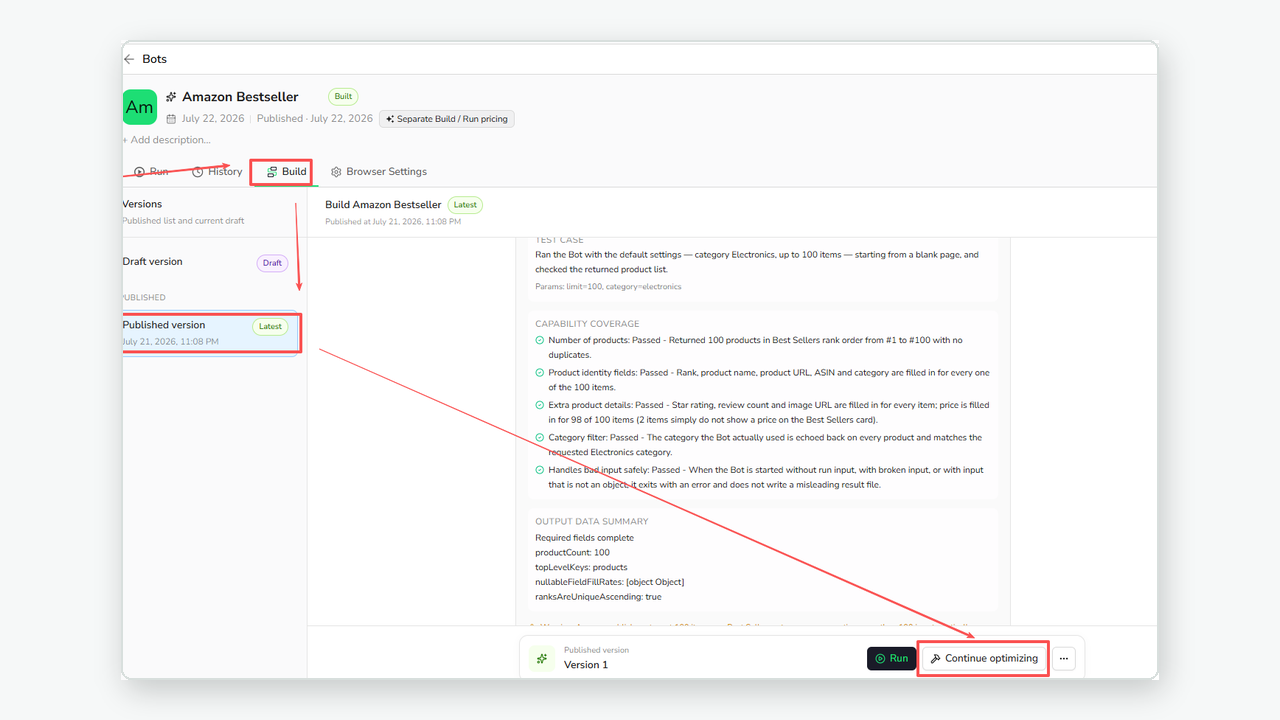The width and height of the screenshot is (1280, 720).
Task: Click the check icon beside Product identity fields
Action: tap(540, 373)
